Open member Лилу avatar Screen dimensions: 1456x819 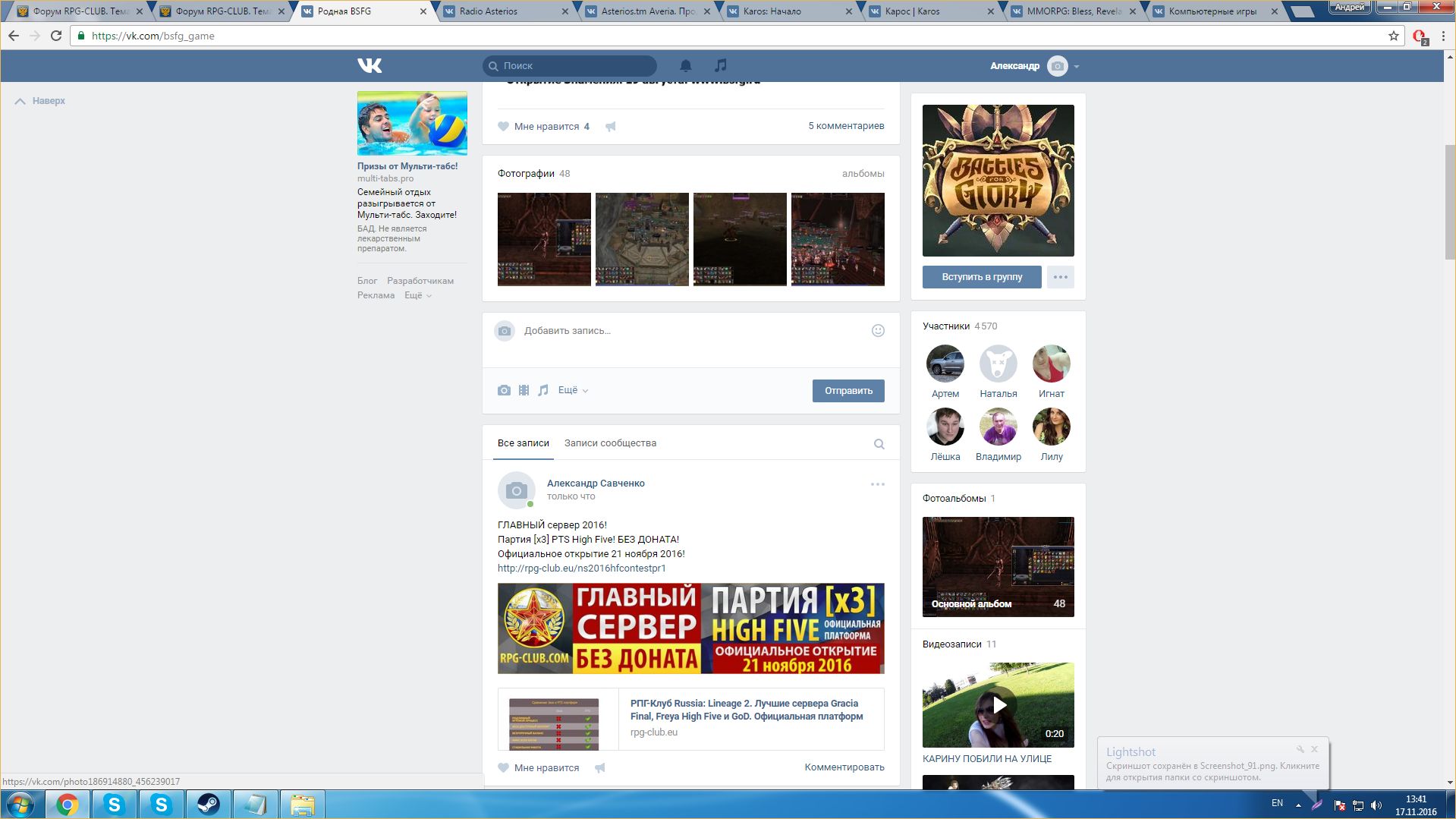[x=1052, y=427]
